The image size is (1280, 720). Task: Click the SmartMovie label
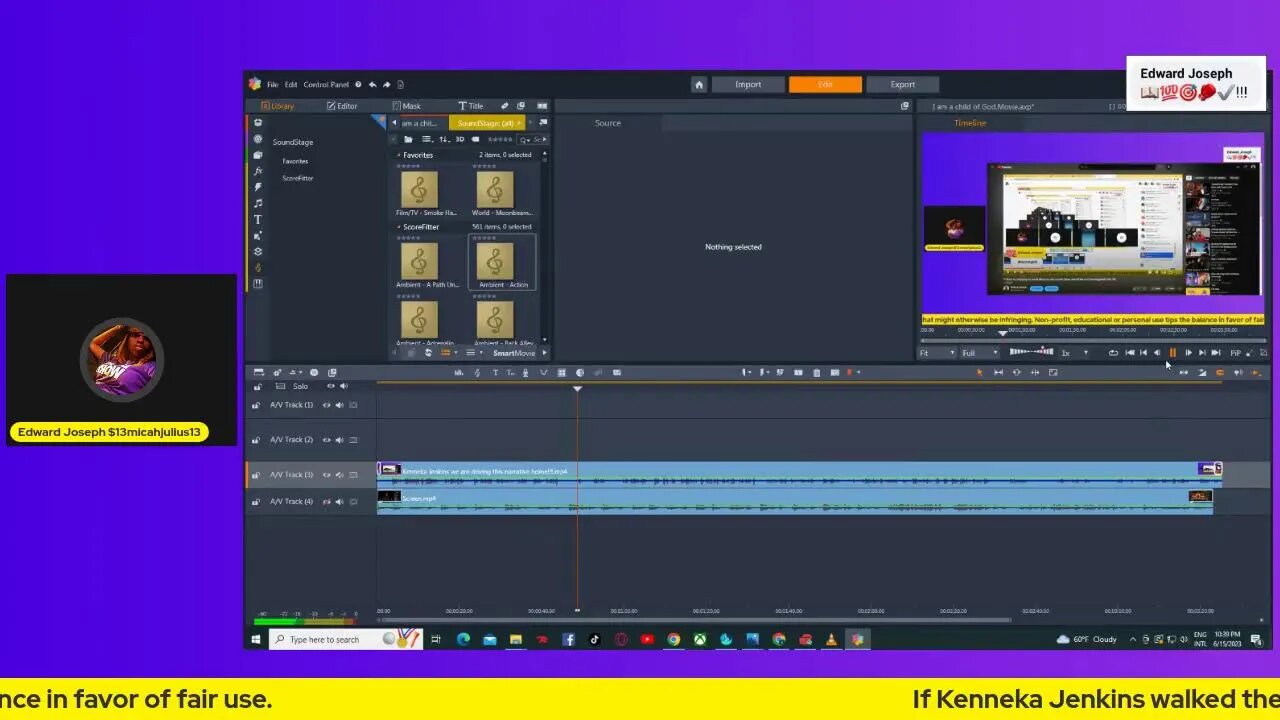pyautogui.click(x=514, y=353)
